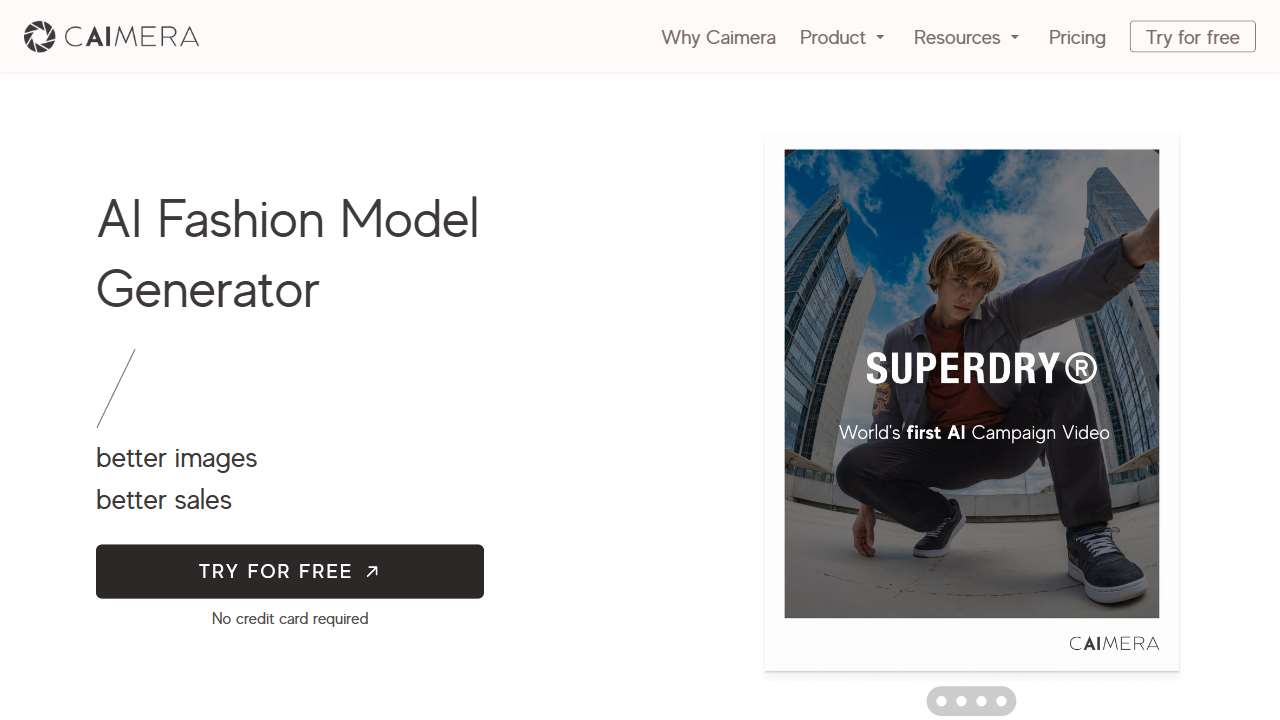Select the third carousel dot

click(981, 701)
